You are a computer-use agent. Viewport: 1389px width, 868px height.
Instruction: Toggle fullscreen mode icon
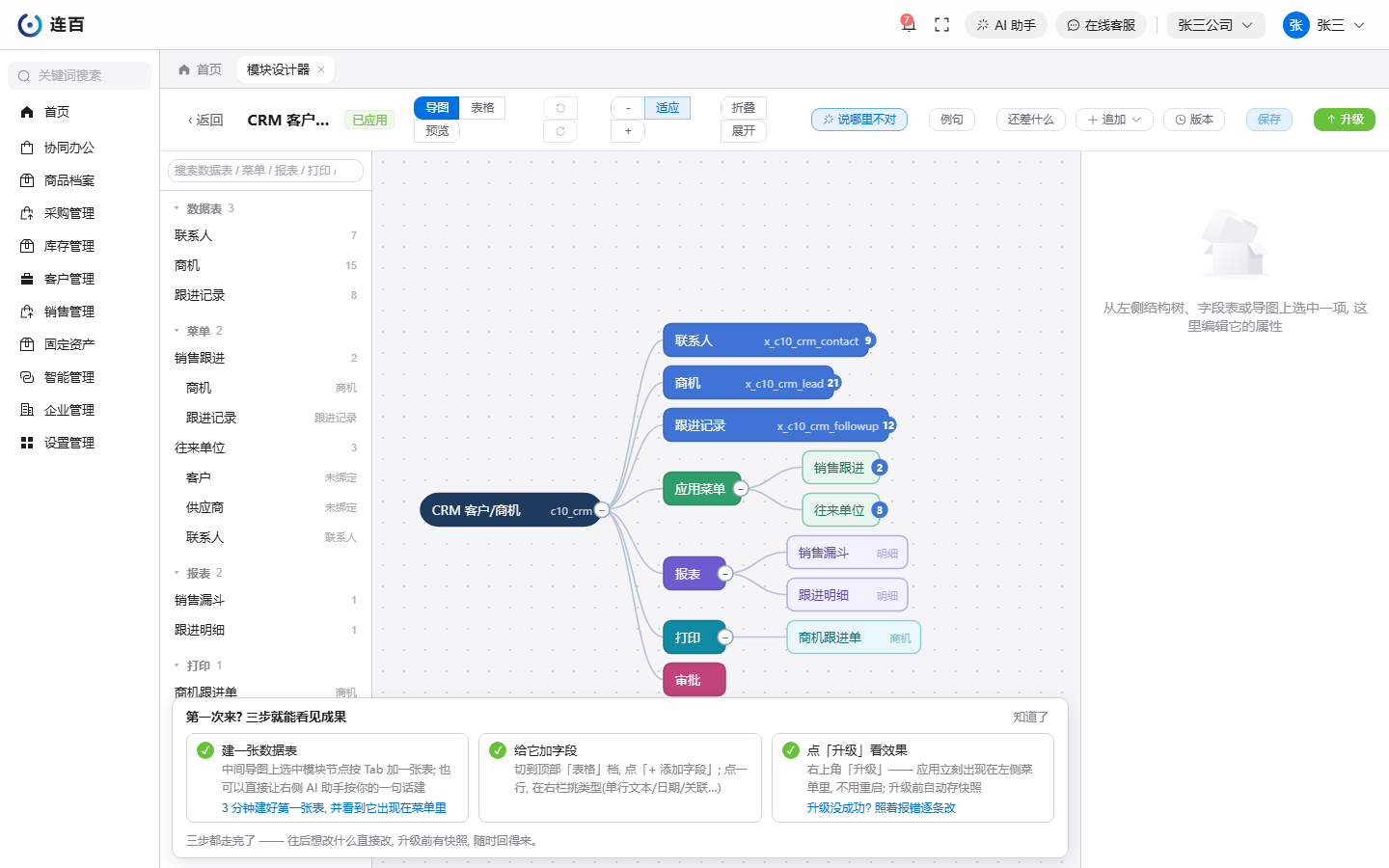[942, 25]
